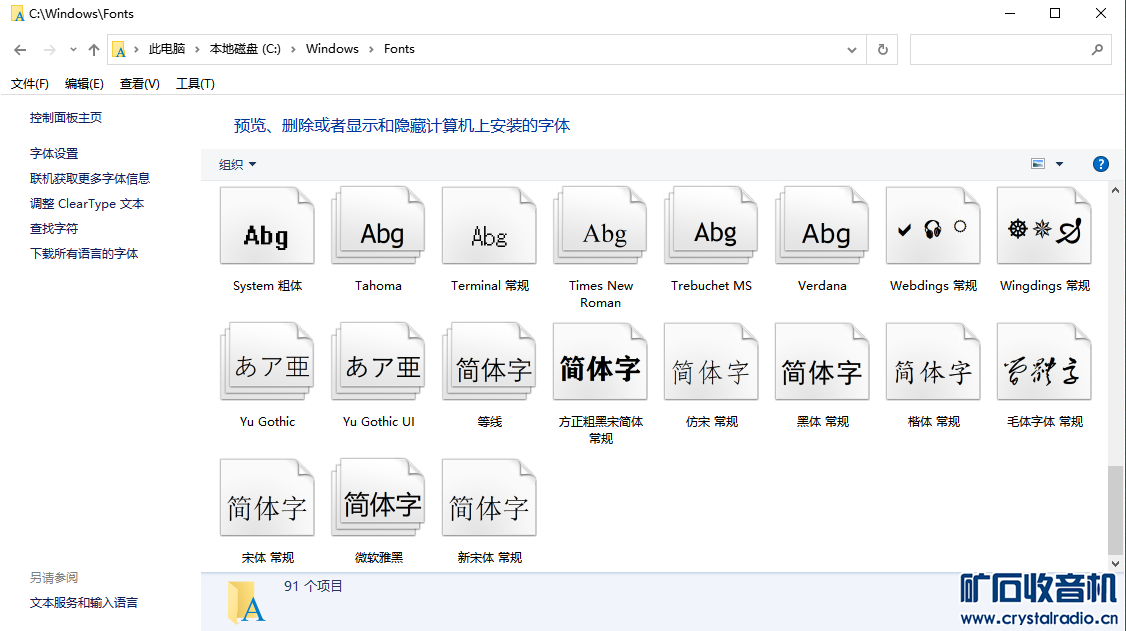Expand the chevron before 此电脑 breadcrumb
The height and width of the screenshot is (631, 1126).
click(x=136, y=49)
